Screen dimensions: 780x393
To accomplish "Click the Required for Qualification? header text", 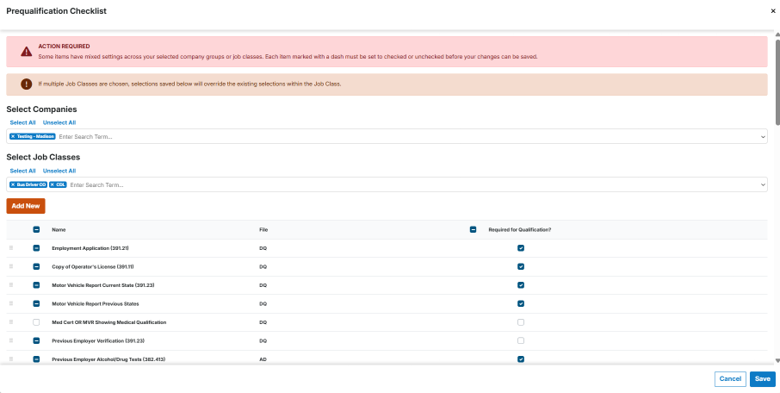I will tap(520, 230).
